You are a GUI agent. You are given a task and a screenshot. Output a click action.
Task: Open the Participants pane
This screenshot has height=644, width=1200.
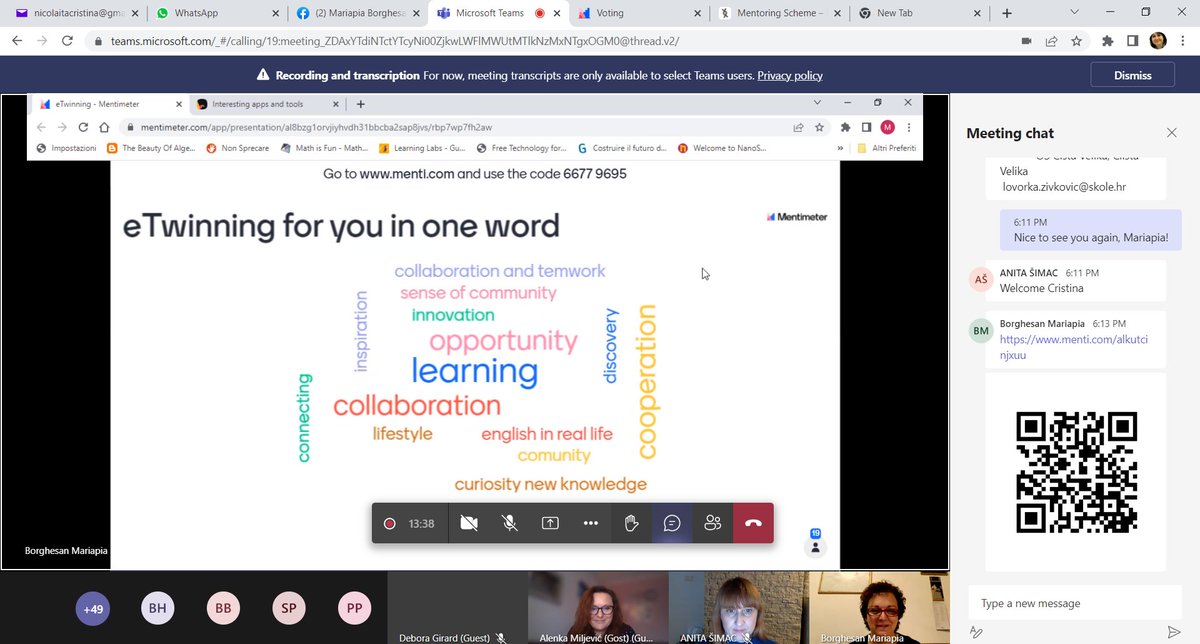point(712,522)
